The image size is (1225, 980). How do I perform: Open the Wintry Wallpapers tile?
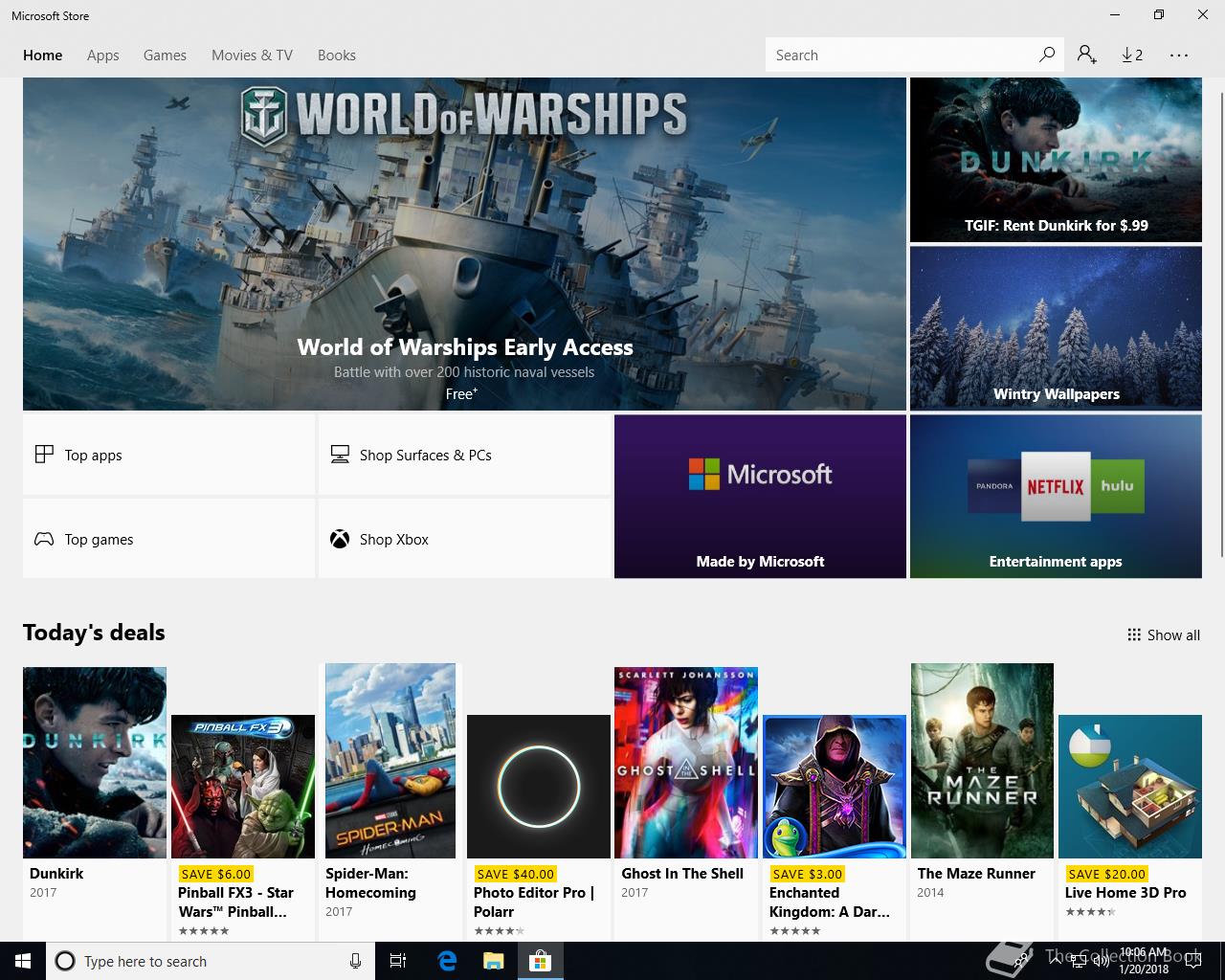pos(1056,328)
